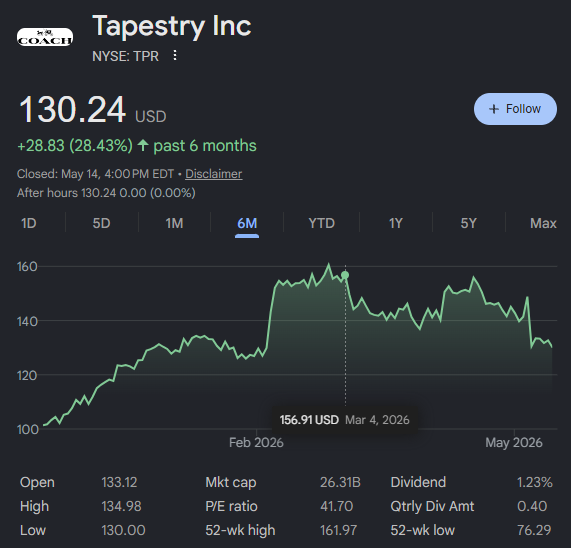Select the 1M time range tab
Viewport: 571px width, 548px height.
[174, 223]
